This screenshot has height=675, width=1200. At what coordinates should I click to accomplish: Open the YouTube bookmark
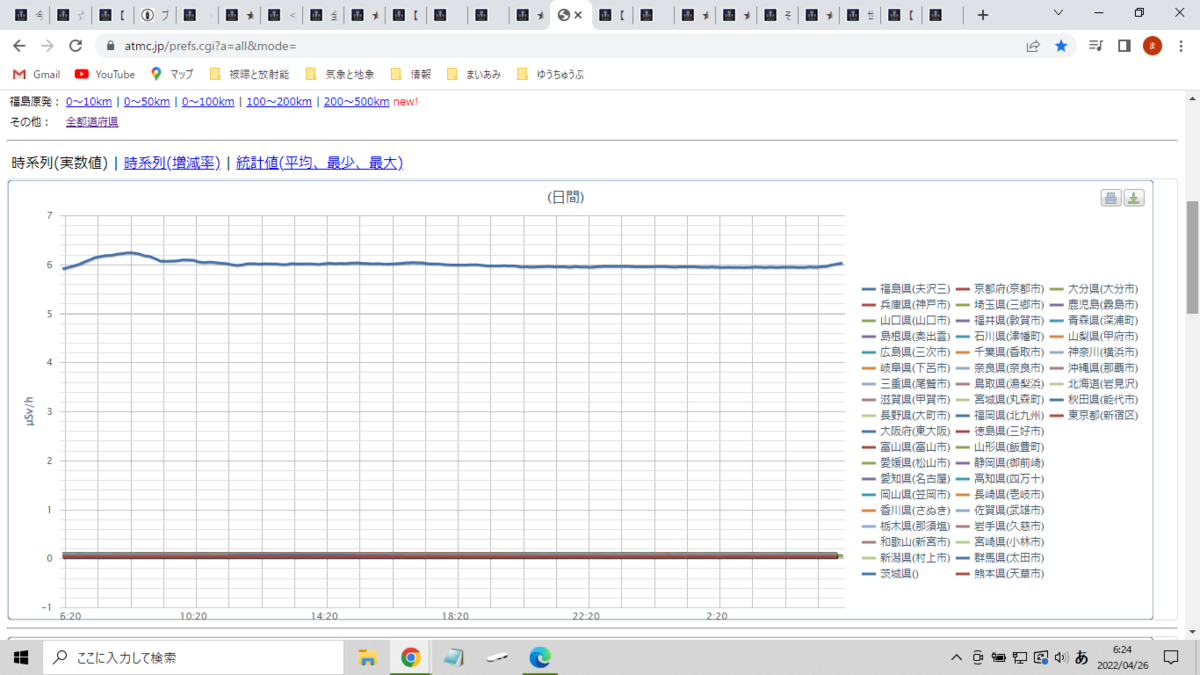click(x=105, y=74)
